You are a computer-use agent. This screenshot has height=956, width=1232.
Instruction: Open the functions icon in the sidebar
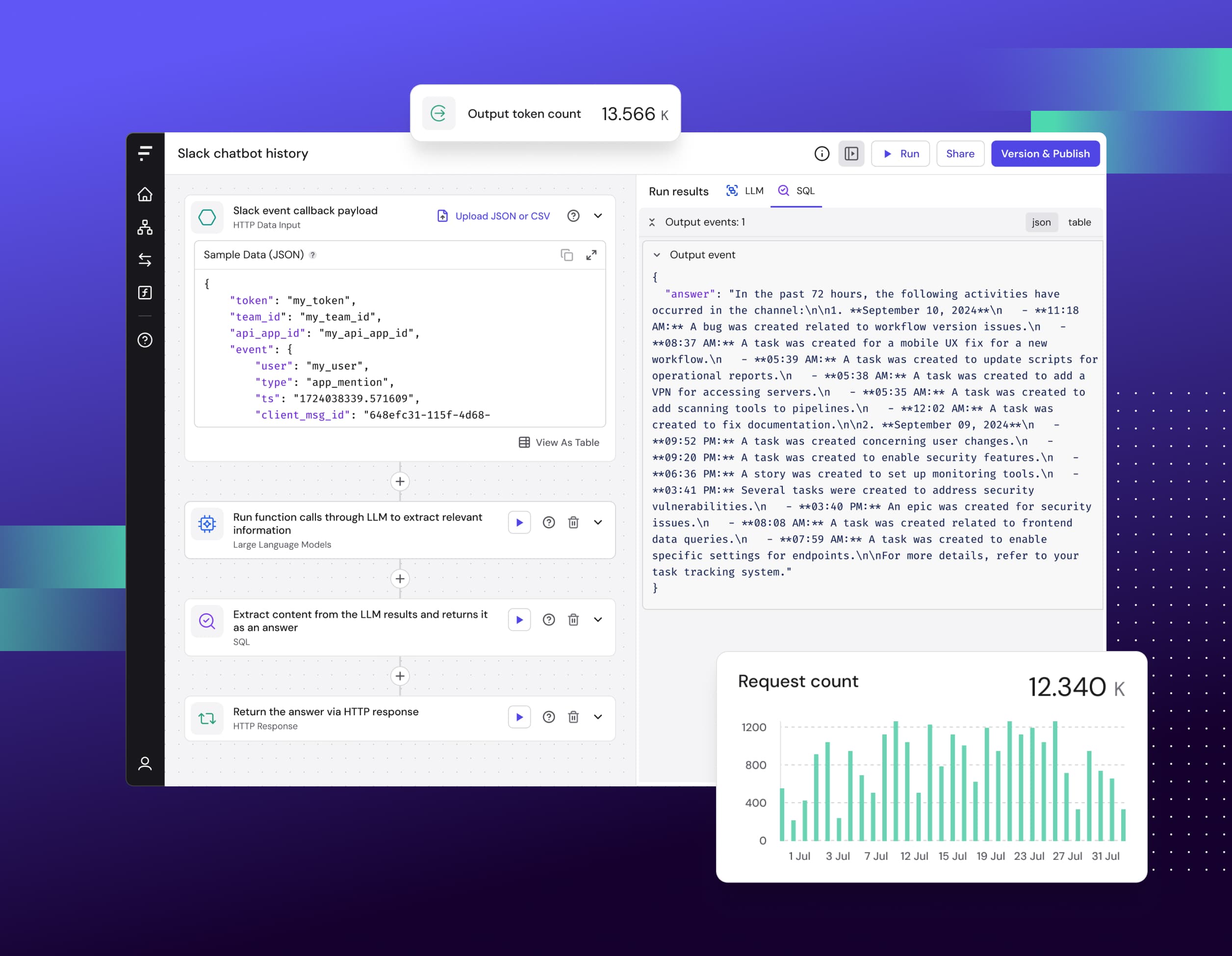click(x=145, y=292)
